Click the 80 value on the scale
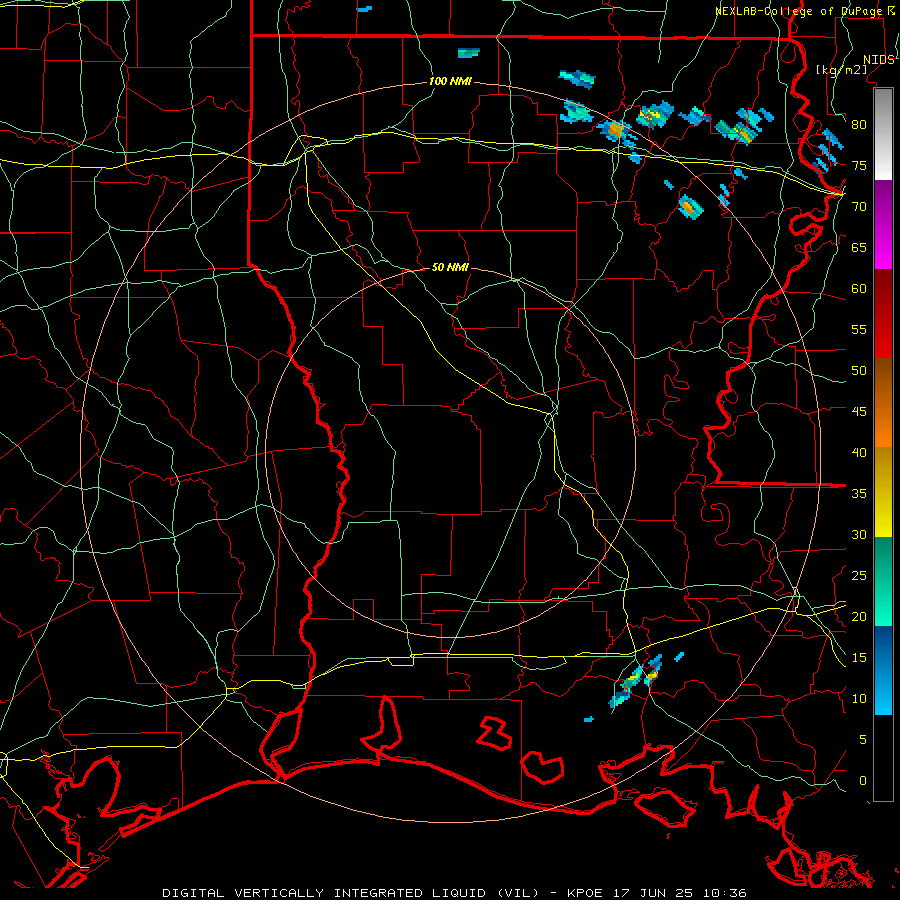The width and height of the screenshot is (900, 900). tap(859, 125)
